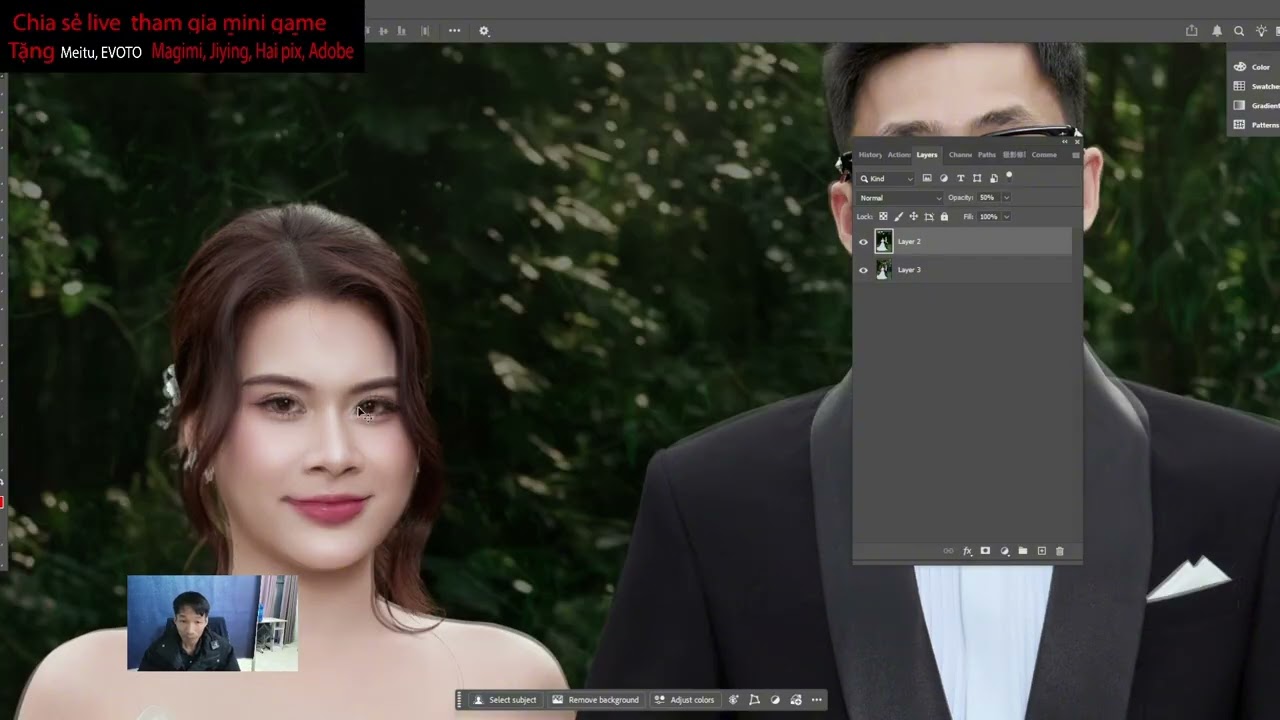Delete layer with trash icon
Viewport: 1280px width, 720px height.
(1060, 551)
